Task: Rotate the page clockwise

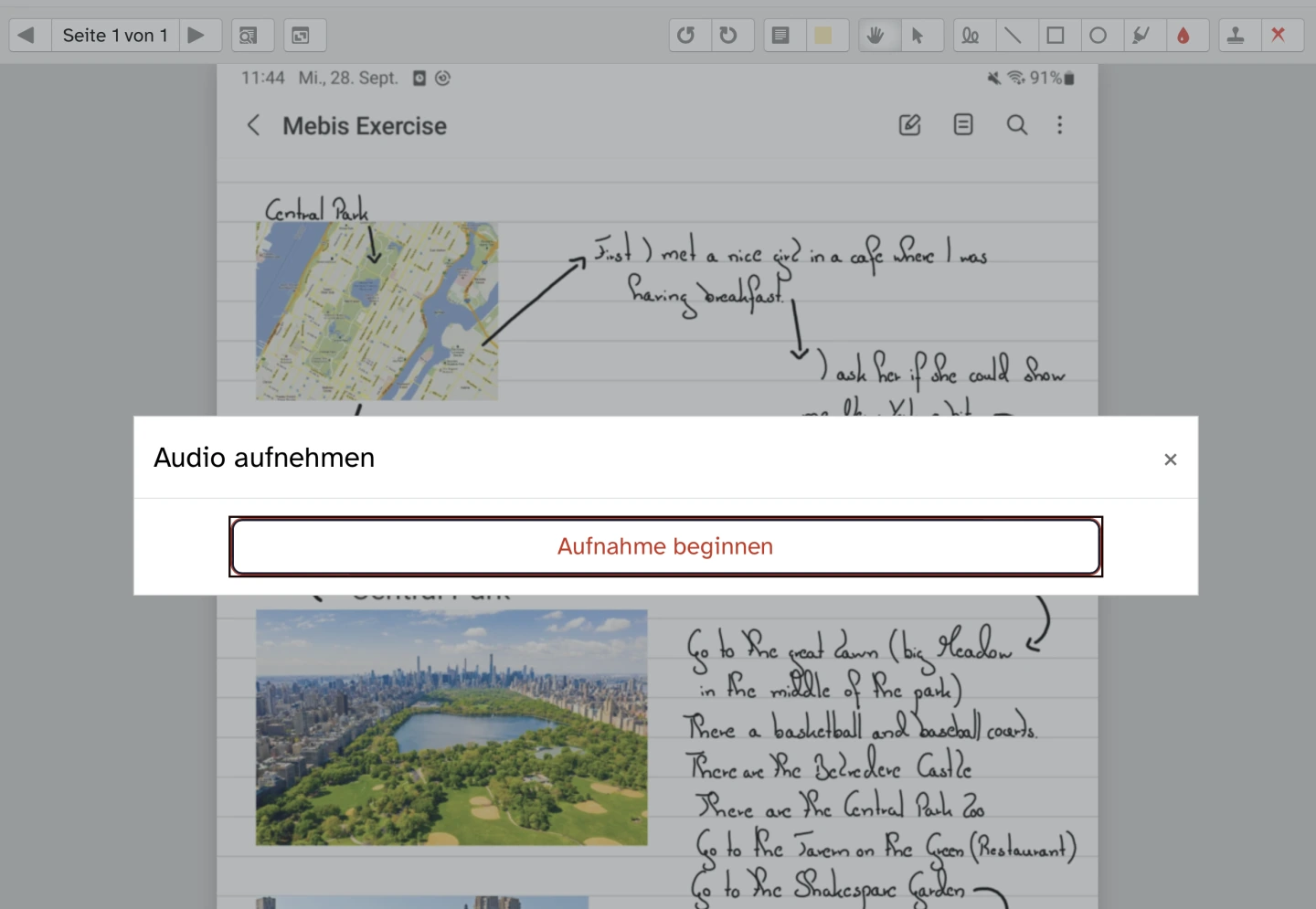Action: (728, 36)
